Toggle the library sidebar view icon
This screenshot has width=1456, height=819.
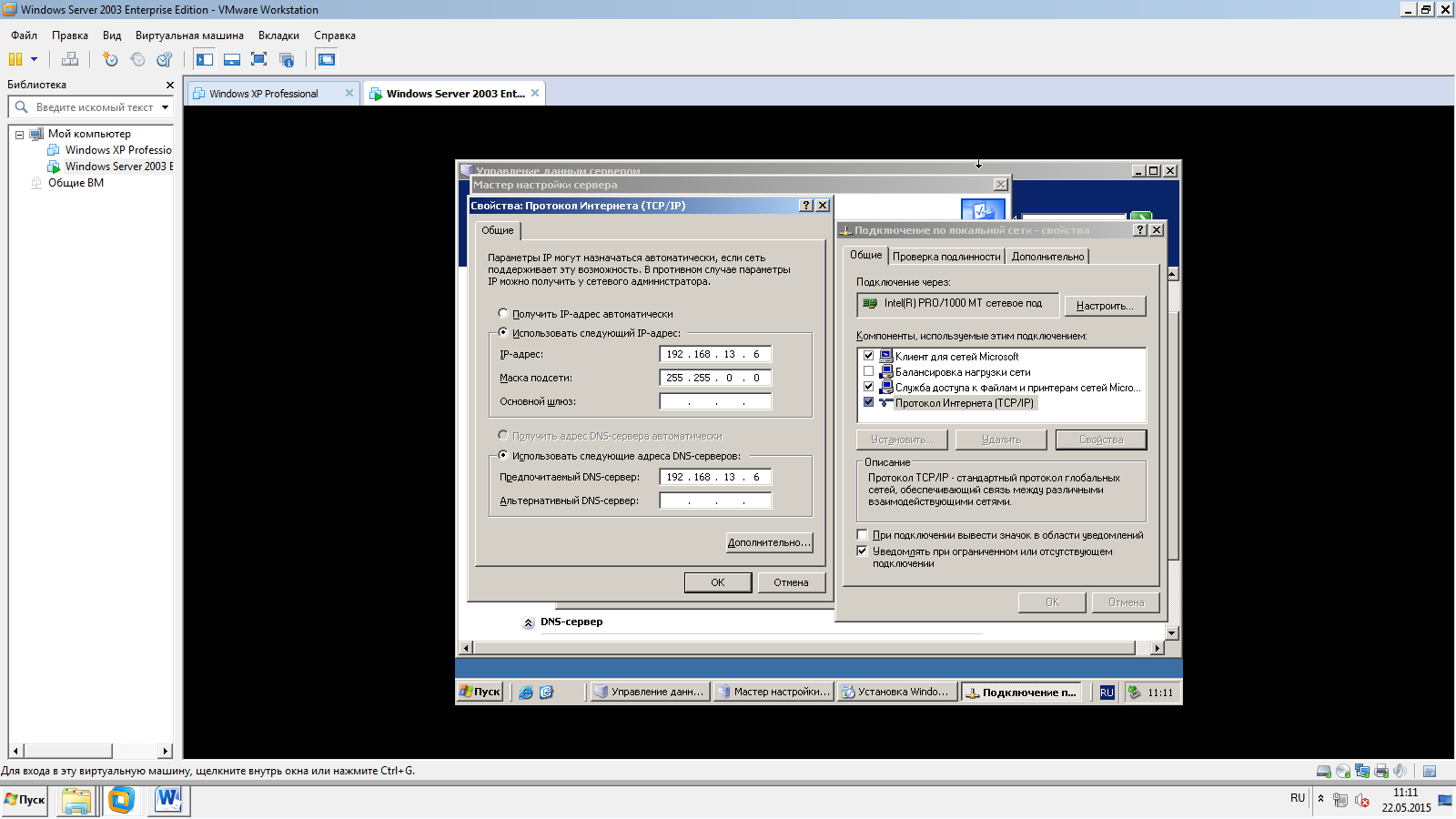(x=205, y=59)
